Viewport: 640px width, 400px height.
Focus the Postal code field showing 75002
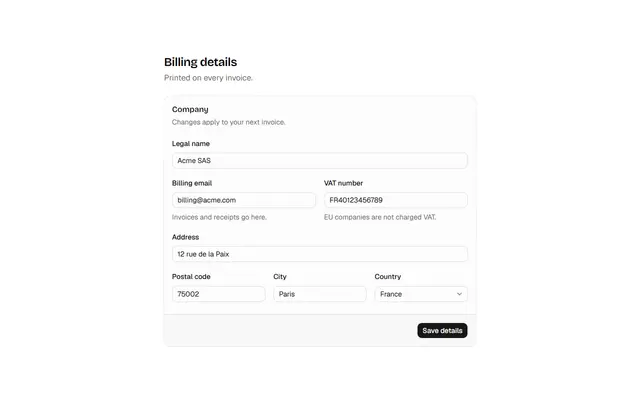pyautogui.click(x=218, y=294)
